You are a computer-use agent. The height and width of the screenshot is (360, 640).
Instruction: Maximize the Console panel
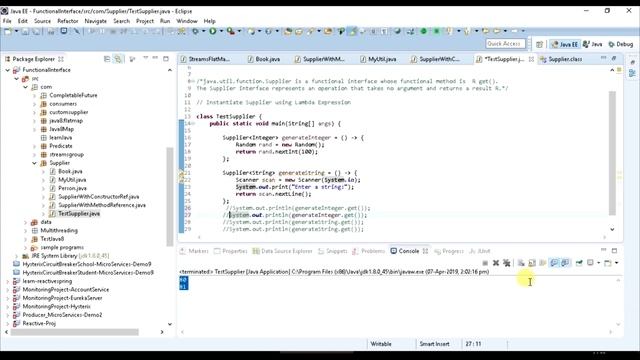click(614, 251)
